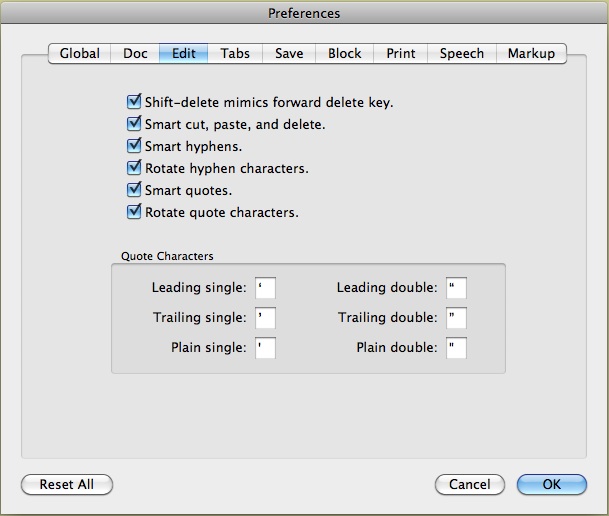The width and height of the screenshot is (609, 516).
Task: Go to the Save tab
Action: coord(290,54)
